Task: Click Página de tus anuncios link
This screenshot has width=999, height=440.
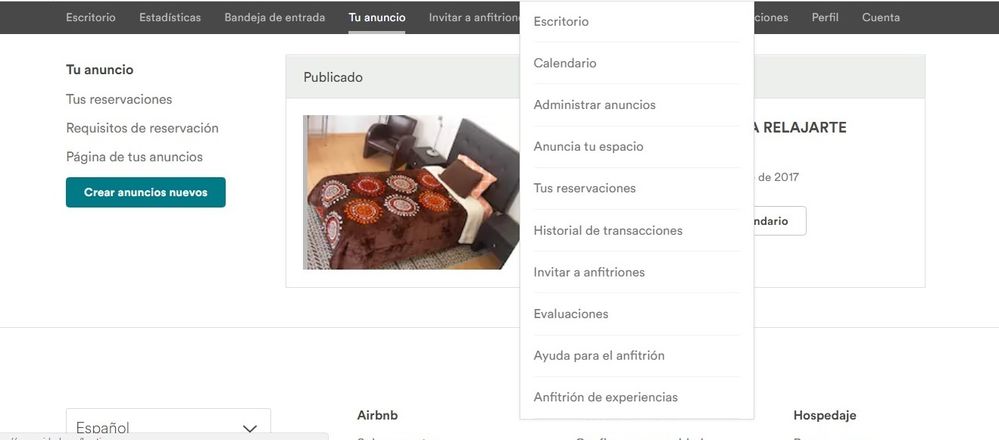Action: (x=134, y=157)
